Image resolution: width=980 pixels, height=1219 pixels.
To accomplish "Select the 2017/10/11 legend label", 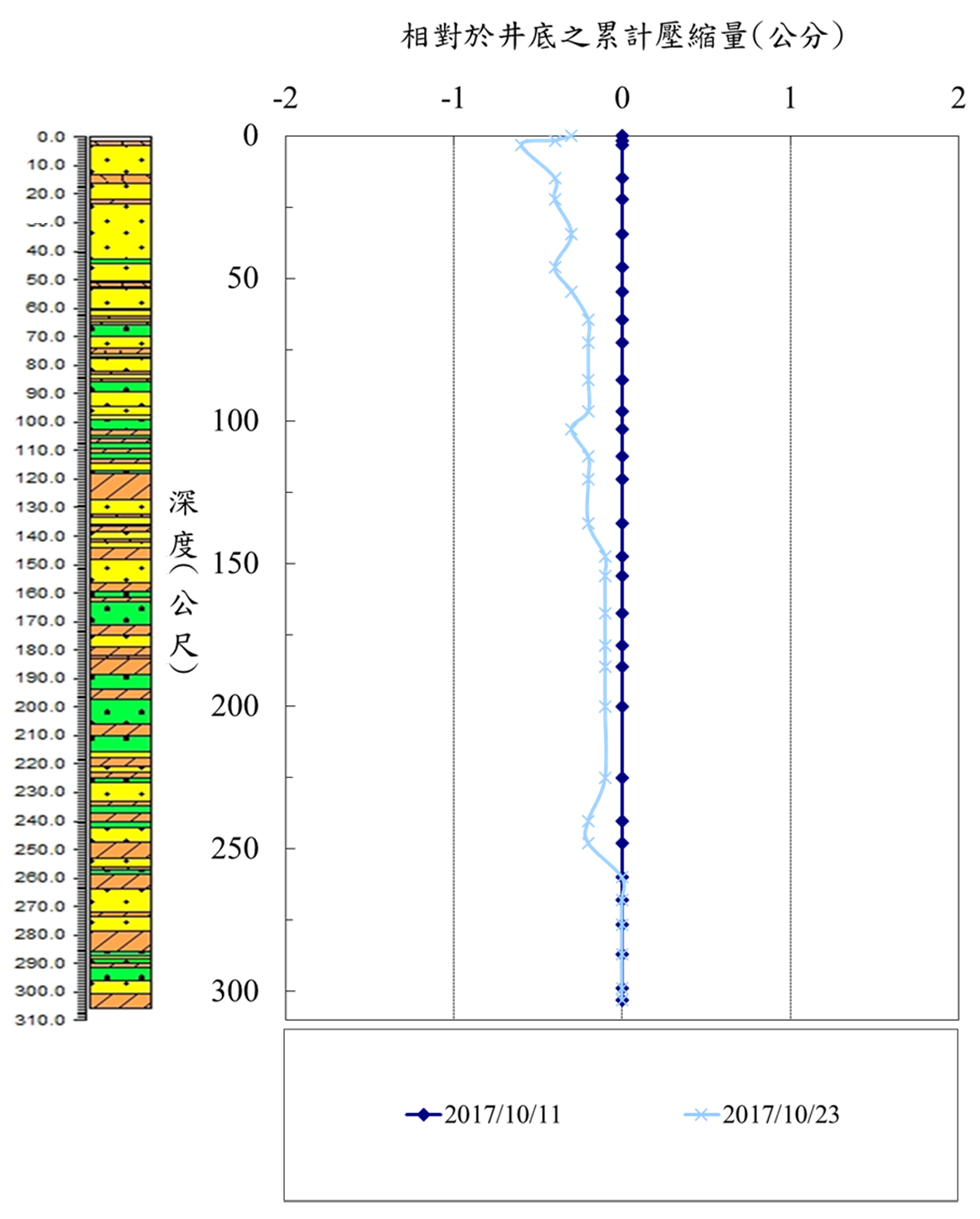I will (x=502, y=1115).
